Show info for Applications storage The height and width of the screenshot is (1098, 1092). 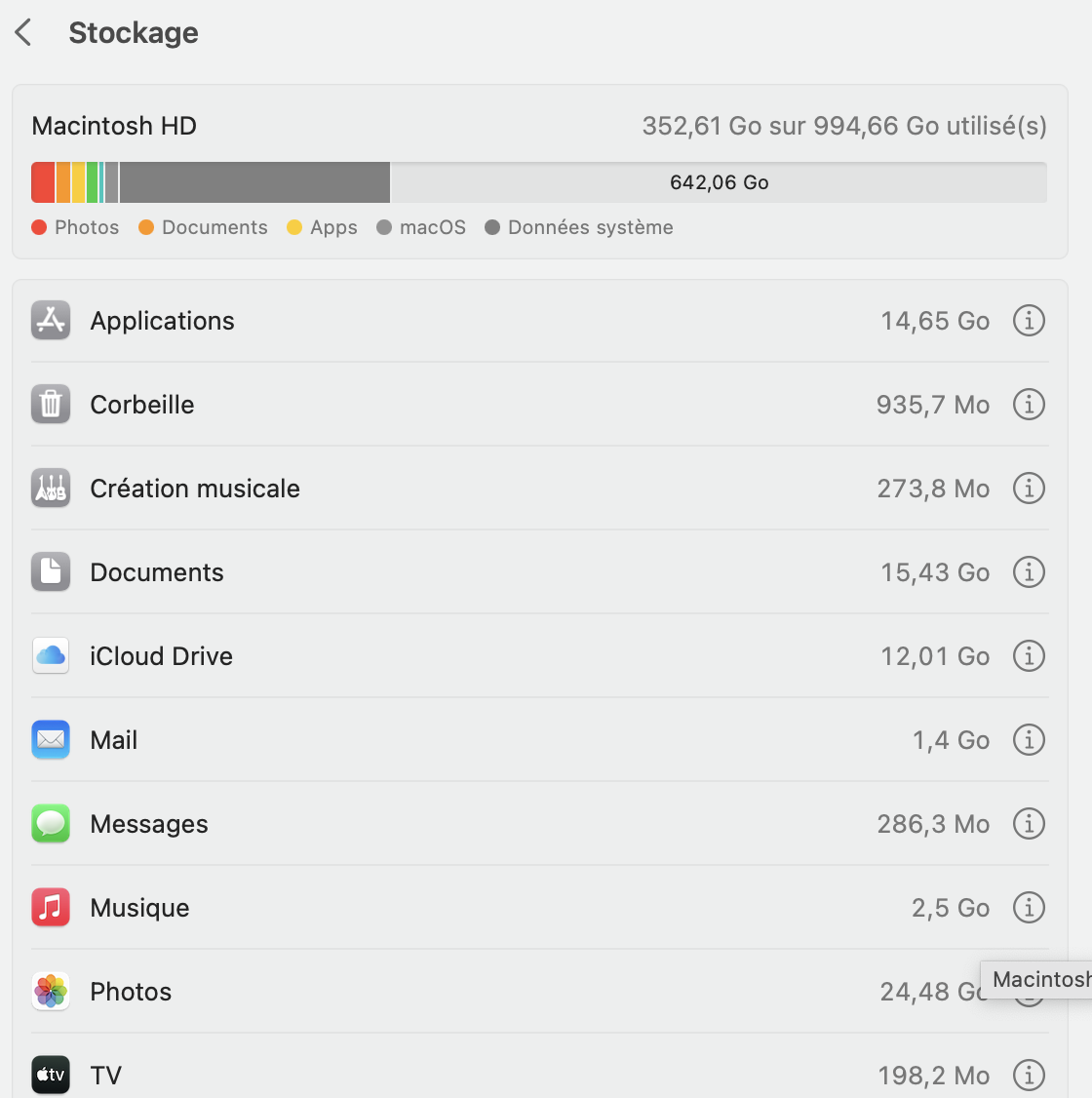point(1029,320)
